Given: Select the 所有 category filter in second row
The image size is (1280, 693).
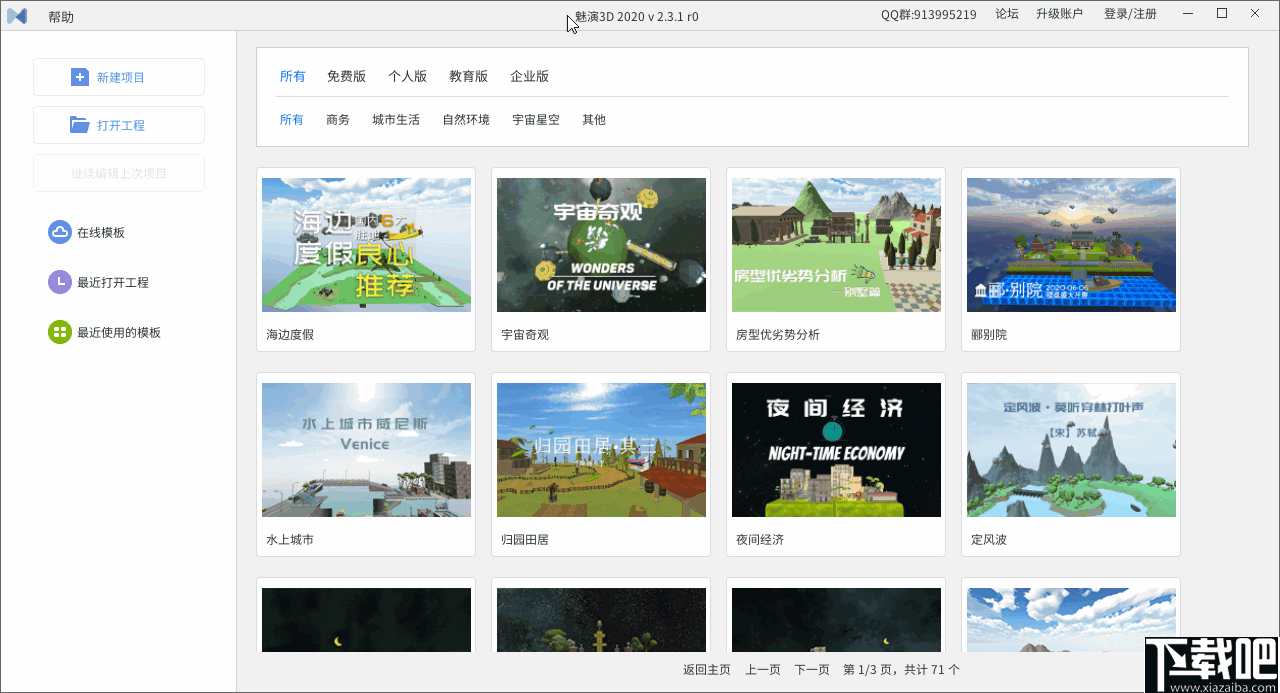Looking at the screenshot, I should [x=292, y=120].
